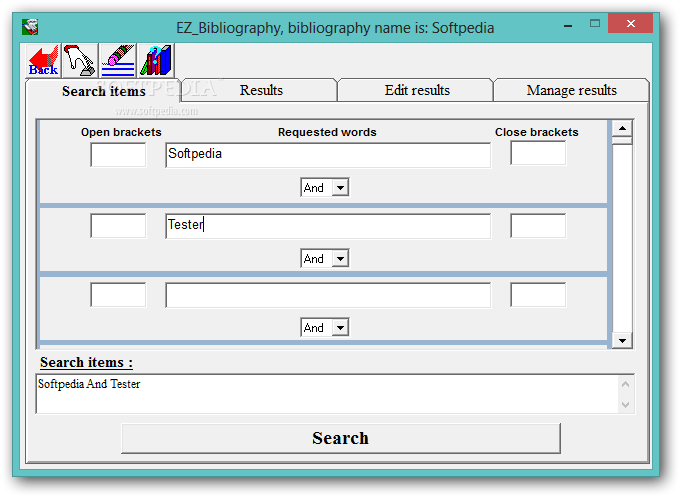Screen dimensions: 680x497
Task: Click the Close brackets field in Tester row
Action: pyautogui.click(x=538, y=226)
